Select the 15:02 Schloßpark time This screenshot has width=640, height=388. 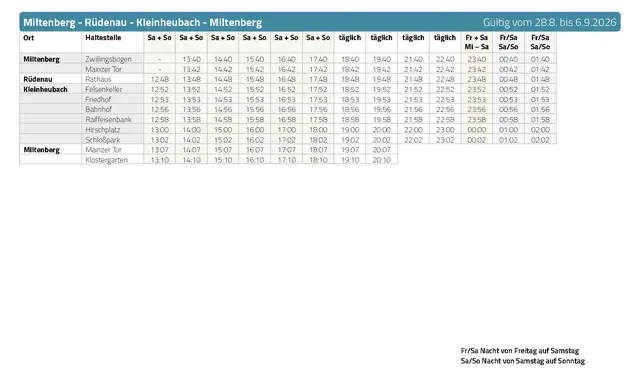(223, 140)
